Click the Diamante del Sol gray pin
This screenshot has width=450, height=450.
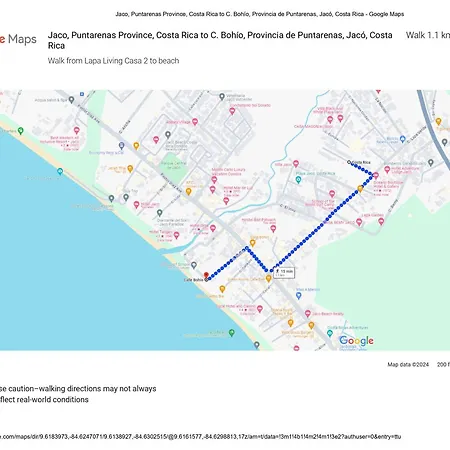(160, 213)
